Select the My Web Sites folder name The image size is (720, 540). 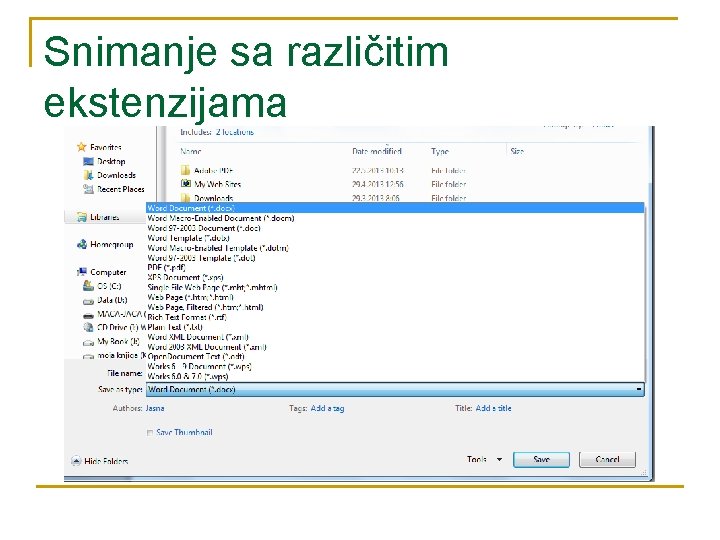pyautogui.click(x=218, y=184)
